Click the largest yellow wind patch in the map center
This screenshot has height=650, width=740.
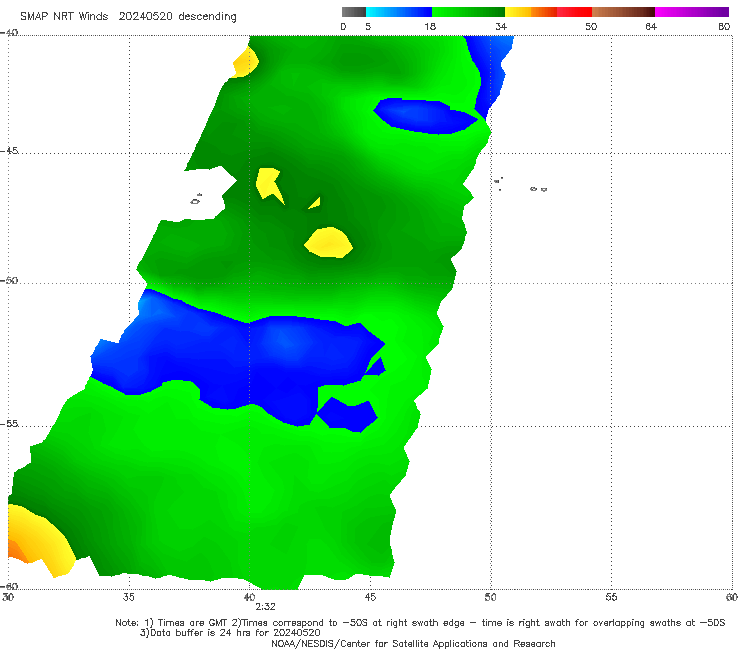[328, 243]
